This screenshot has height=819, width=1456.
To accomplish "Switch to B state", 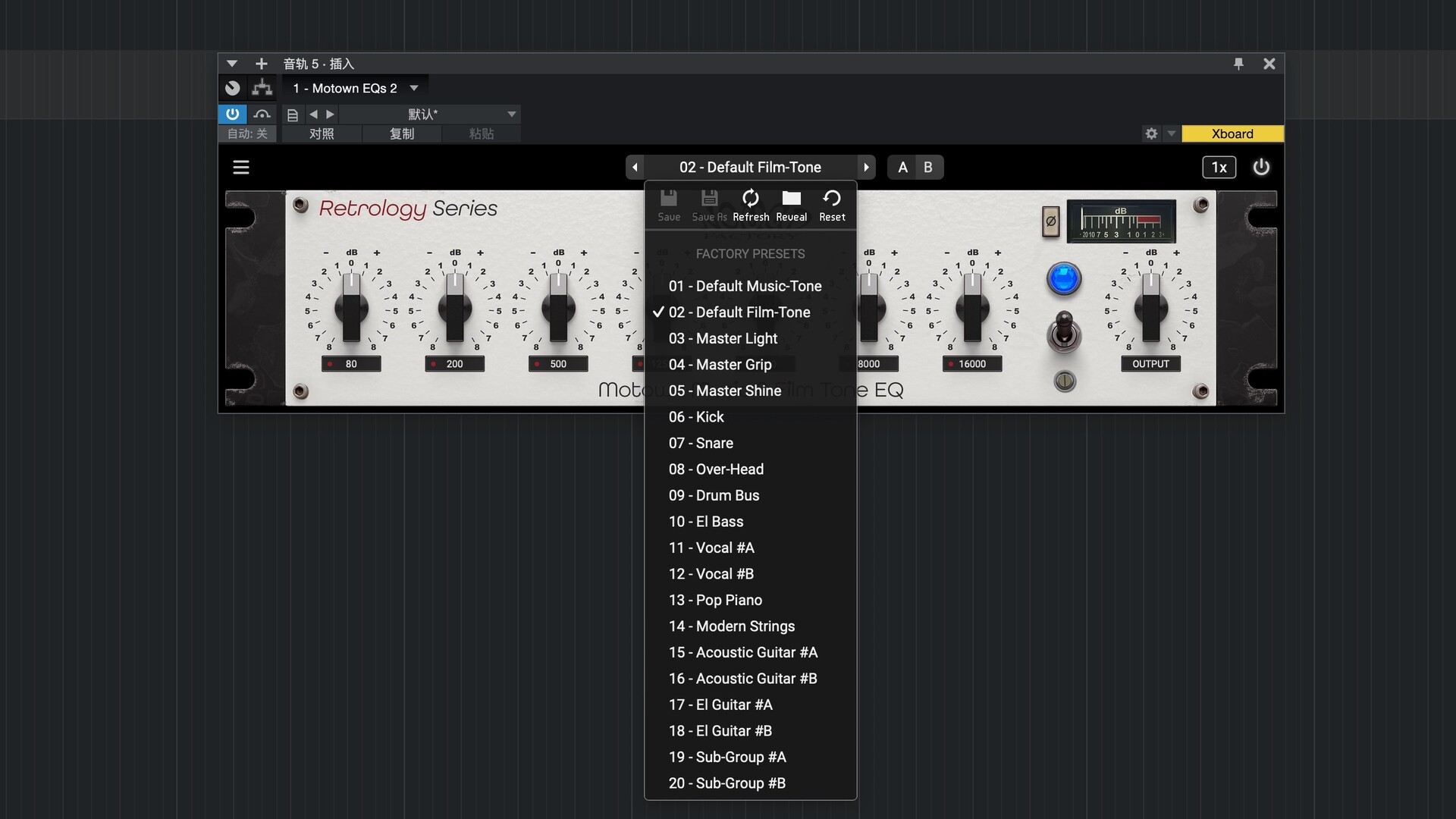I will coord(928,167).
